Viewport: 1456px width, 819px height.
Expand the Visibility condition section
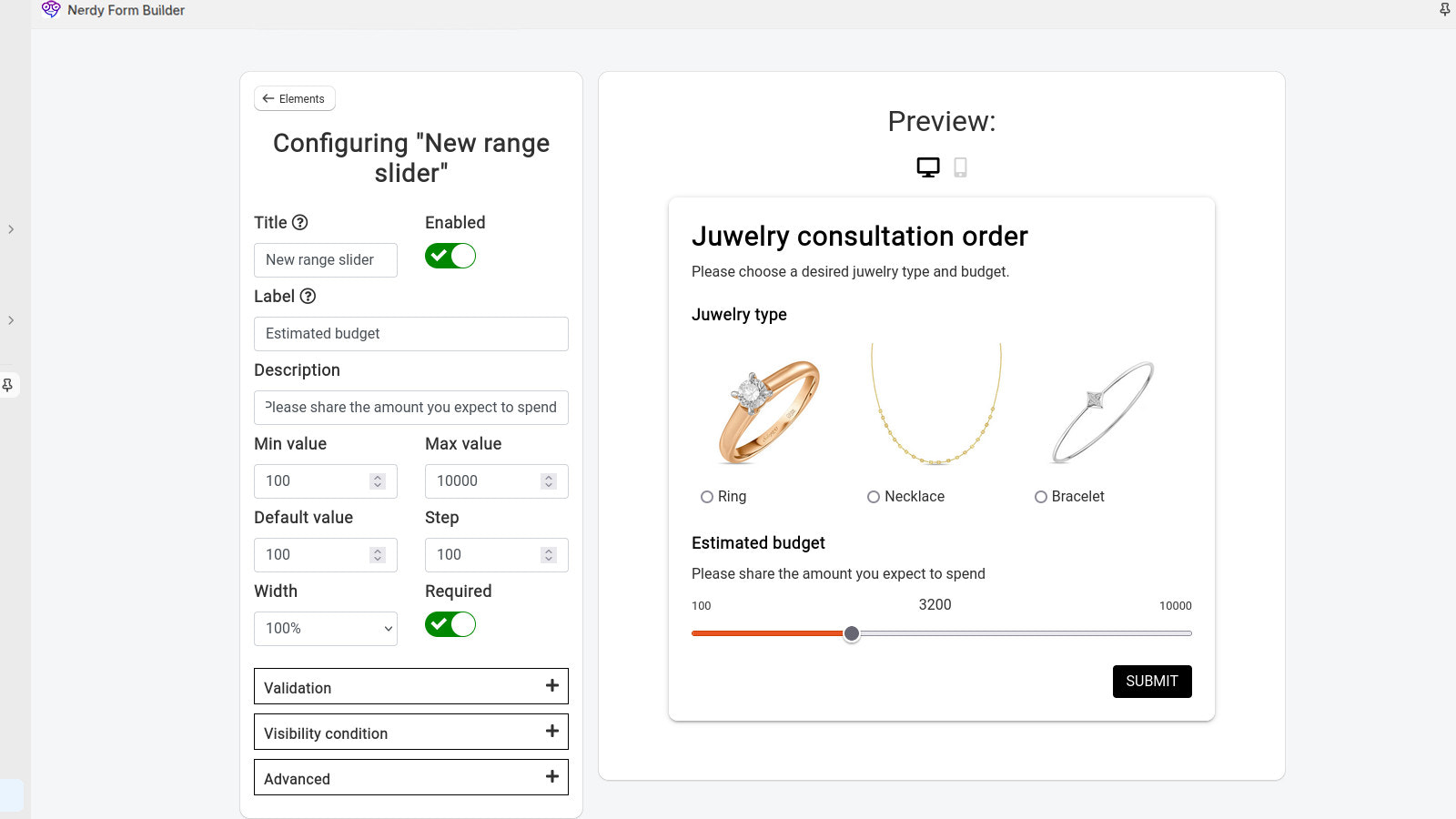click(x=411, y=732)
